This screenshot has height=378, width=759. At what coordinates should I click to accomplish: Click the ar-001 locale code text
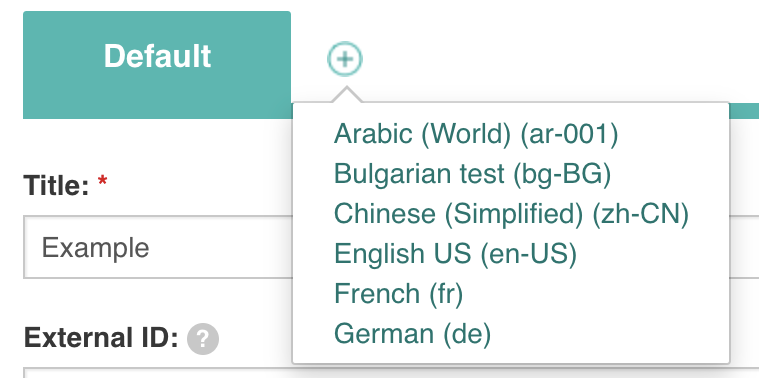tap(569, 133)
